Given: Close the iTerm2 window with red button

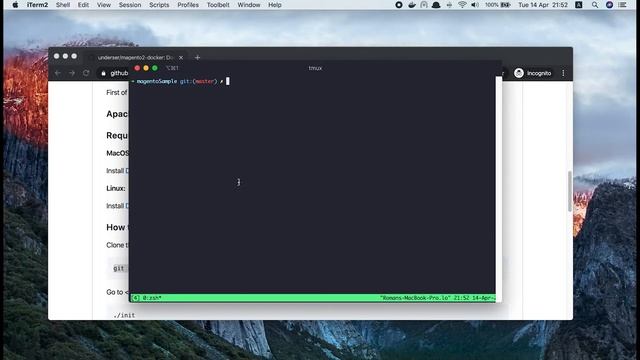Looking at the screenshot, I should [137, 68].
